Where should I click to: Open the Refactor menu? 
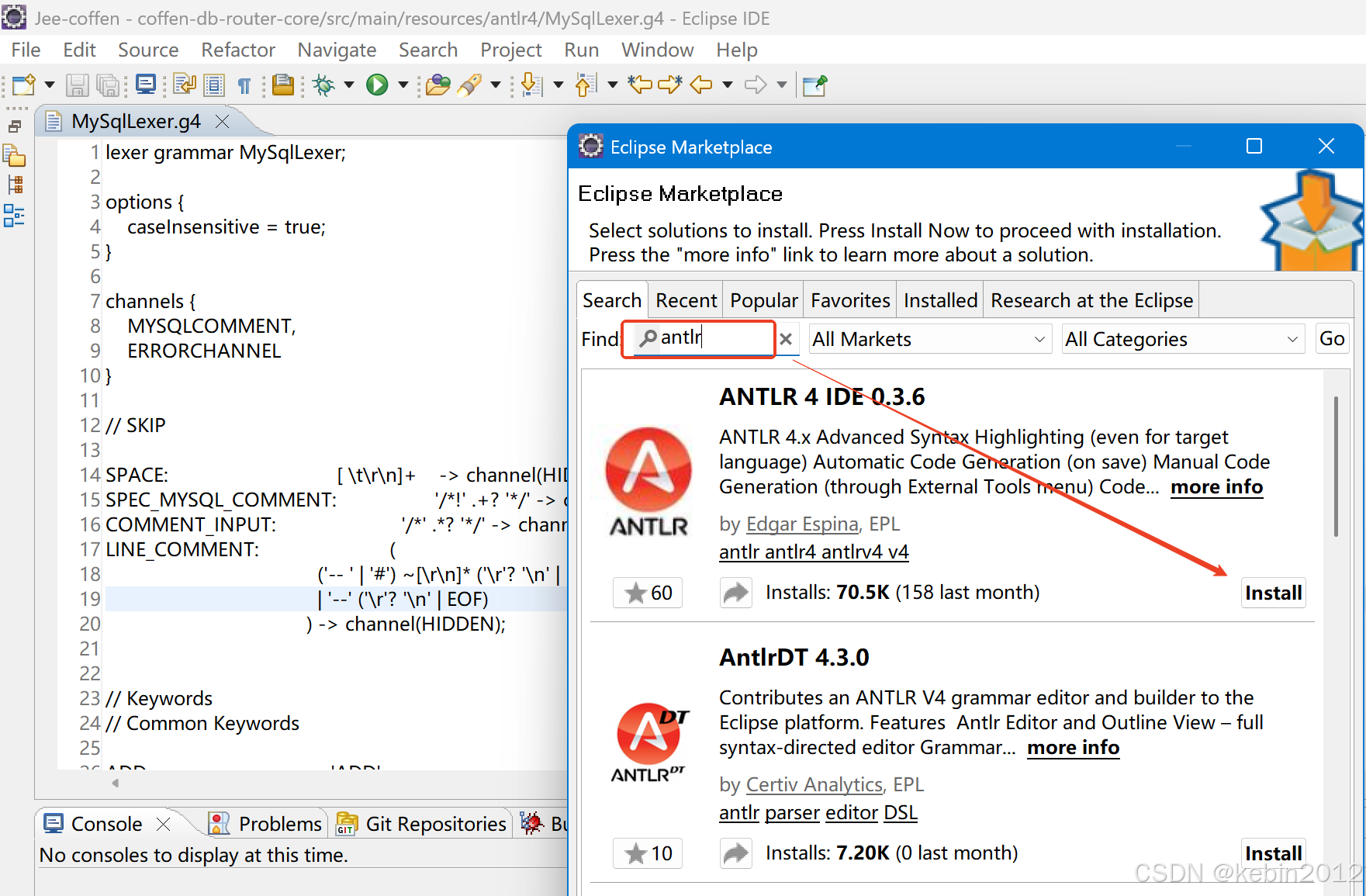pyautogui.click(x=238, y=50)
